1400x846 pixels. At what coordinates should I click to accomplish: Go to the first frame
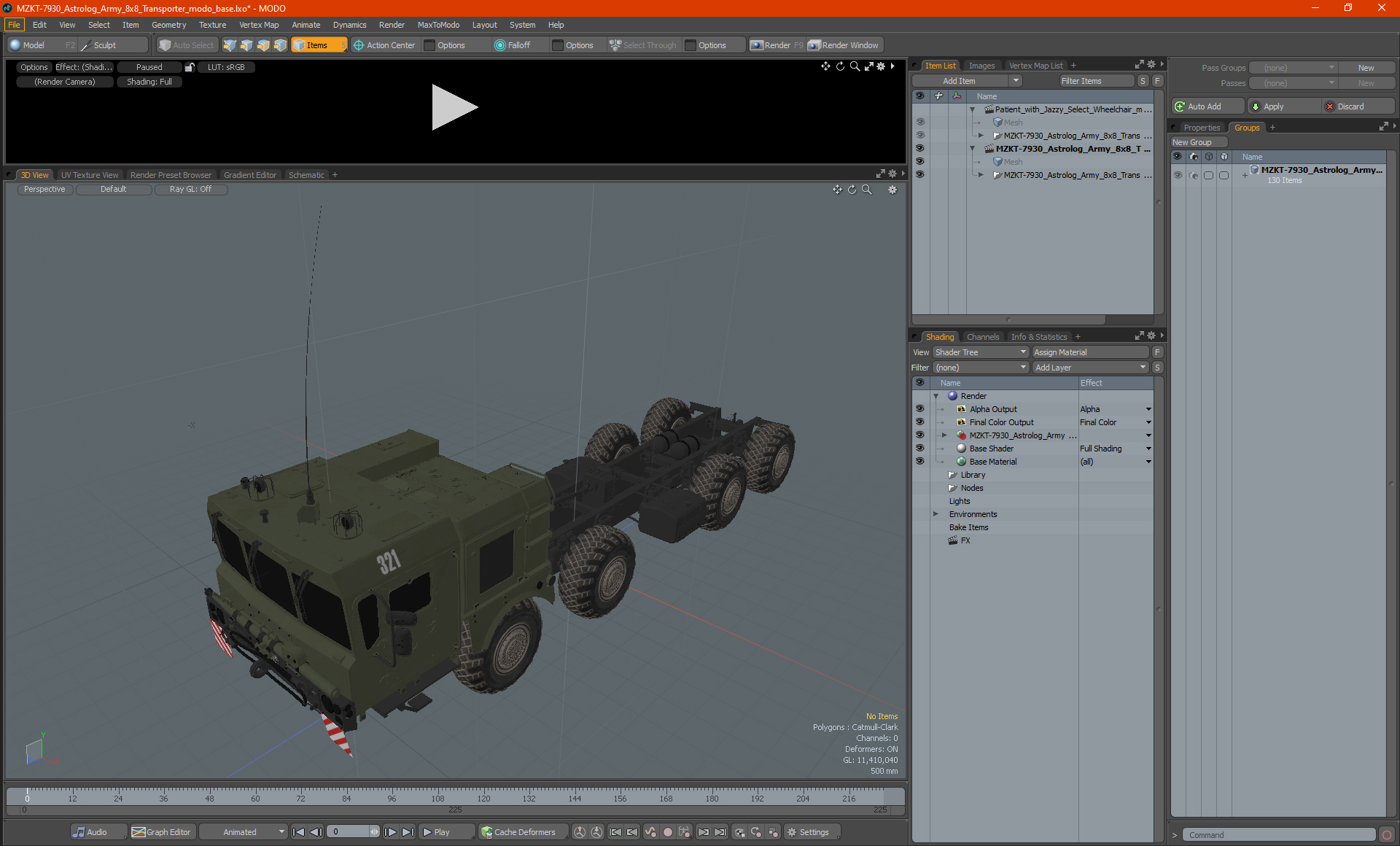click(x=298, y=832)
